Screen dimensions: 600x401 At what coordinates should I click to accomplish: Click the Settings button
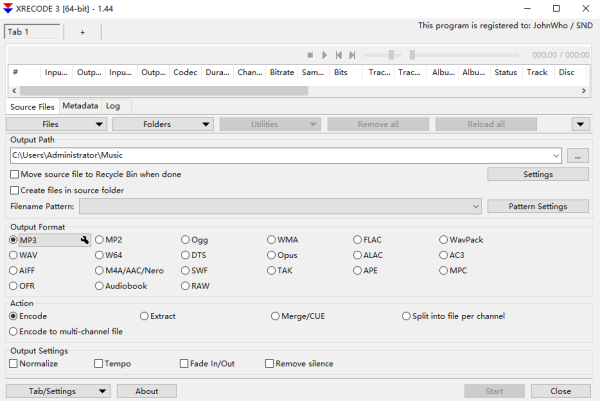pos(538,174)
